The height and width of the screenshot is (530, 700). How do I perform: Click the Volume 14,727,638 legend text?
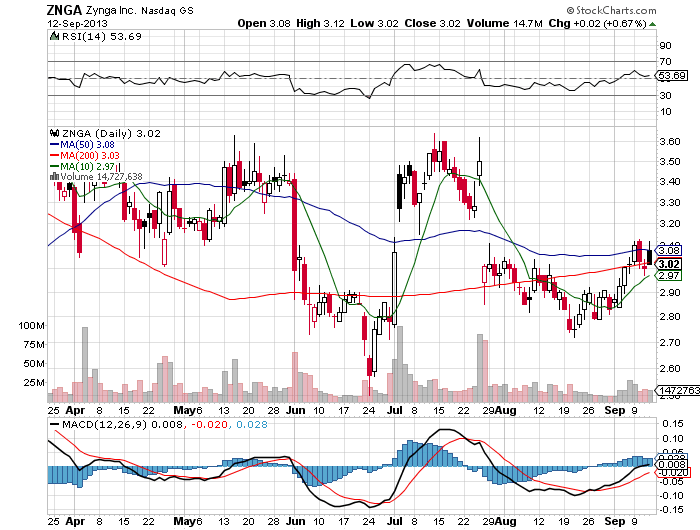coord(101,177)
